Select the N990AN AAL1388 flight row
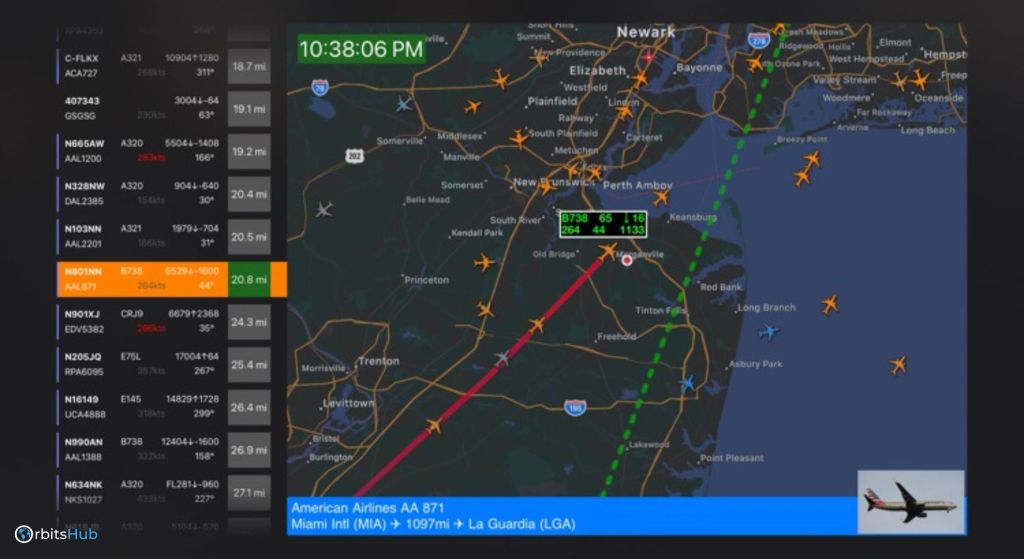This screenshot has width=1024, height=559. coord(164,450)
